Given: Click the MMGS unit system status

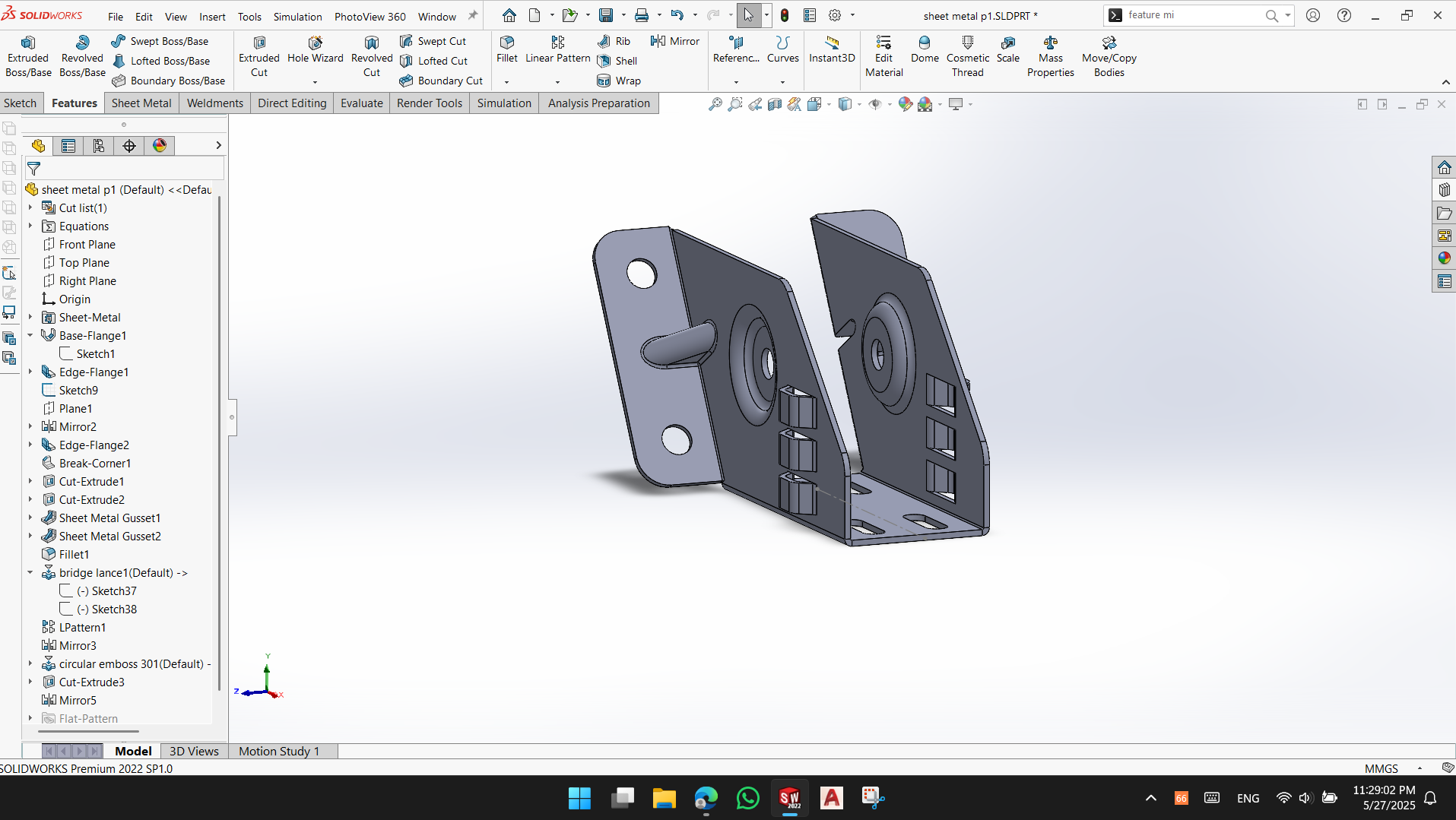Looking at the screenshot, I should [x=1381, y=768].
